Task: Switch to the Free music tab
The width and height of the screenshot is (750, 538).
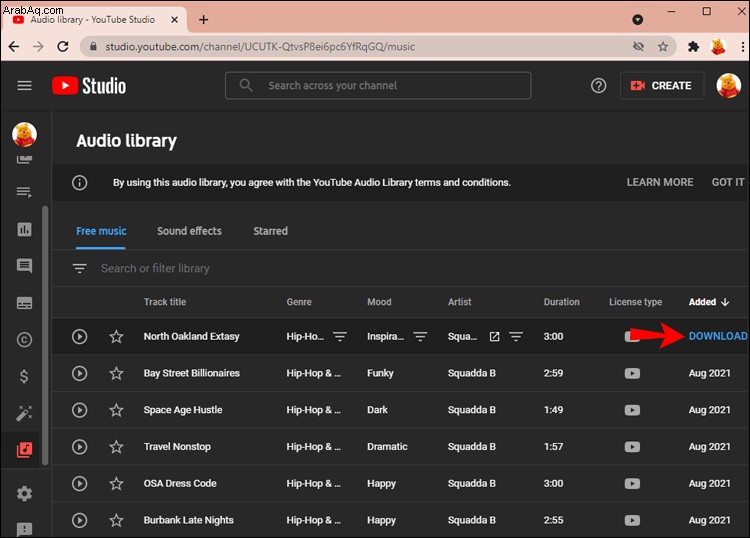Action: click(x=101, y=231)
